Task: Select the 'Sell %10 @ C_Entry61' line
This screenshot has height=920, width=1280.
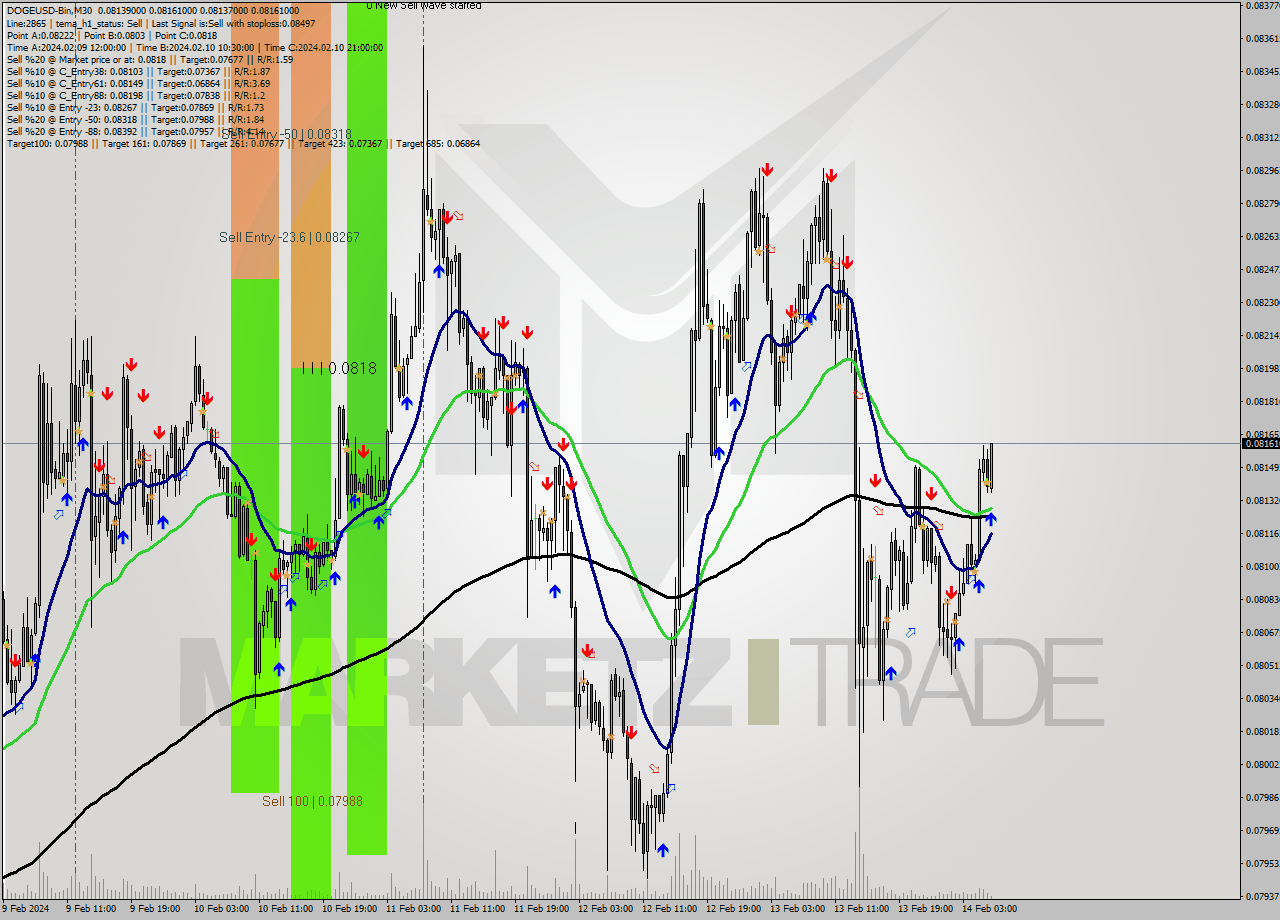Action: (138, 83)
